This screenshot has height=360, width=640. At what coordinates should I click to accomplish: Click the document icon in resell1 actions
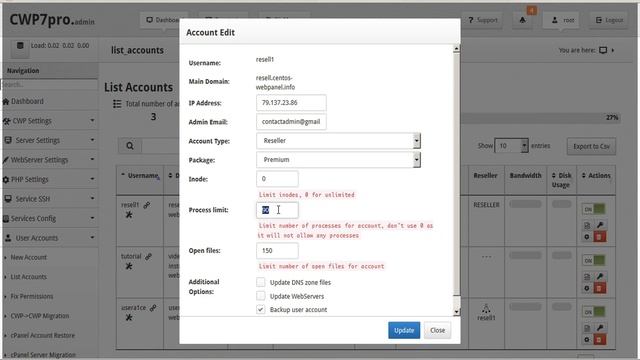(x=587, y=225)
